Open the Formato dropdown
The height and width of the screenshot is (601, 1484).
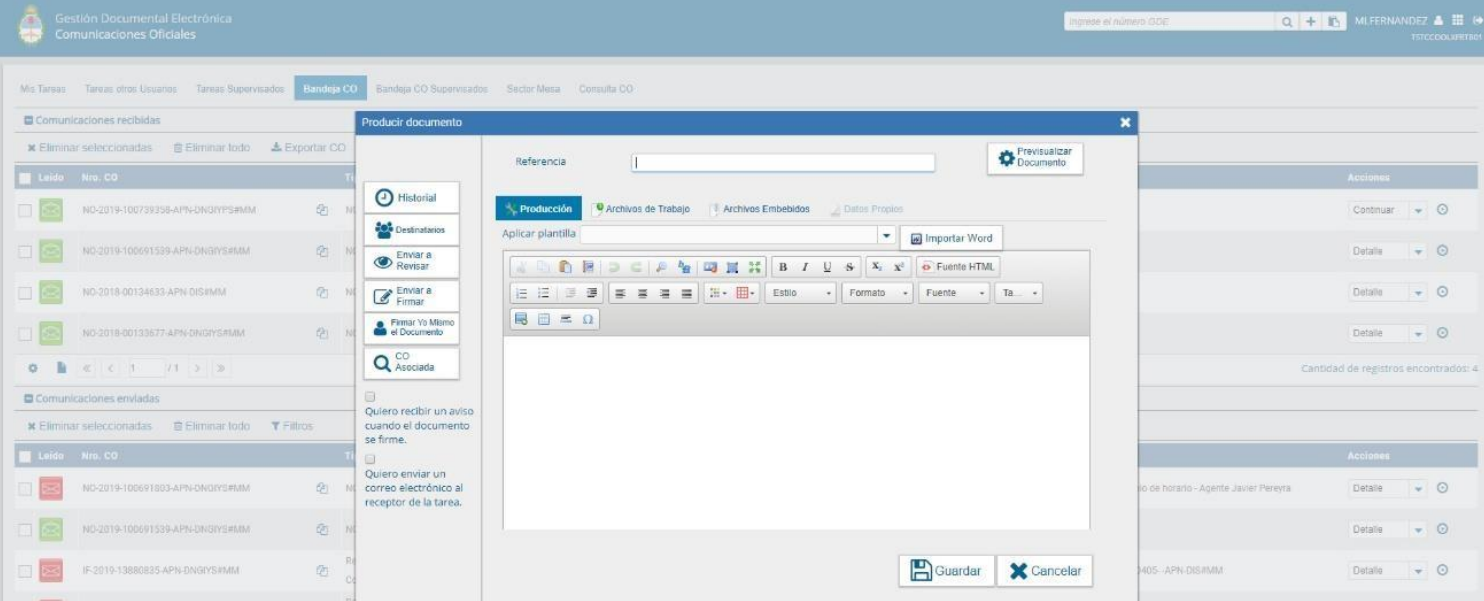point(877,293)
